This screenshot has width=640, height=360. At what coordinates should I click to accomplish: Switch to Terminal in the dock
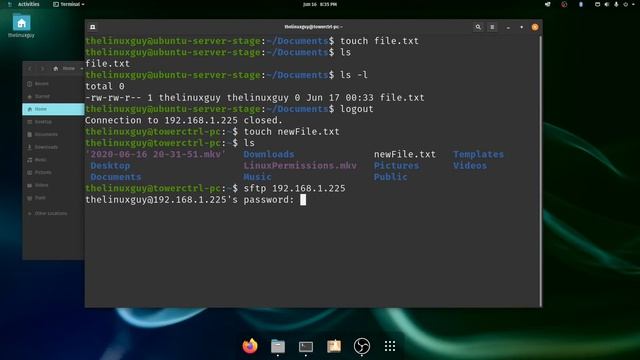(x=306, y=346)
